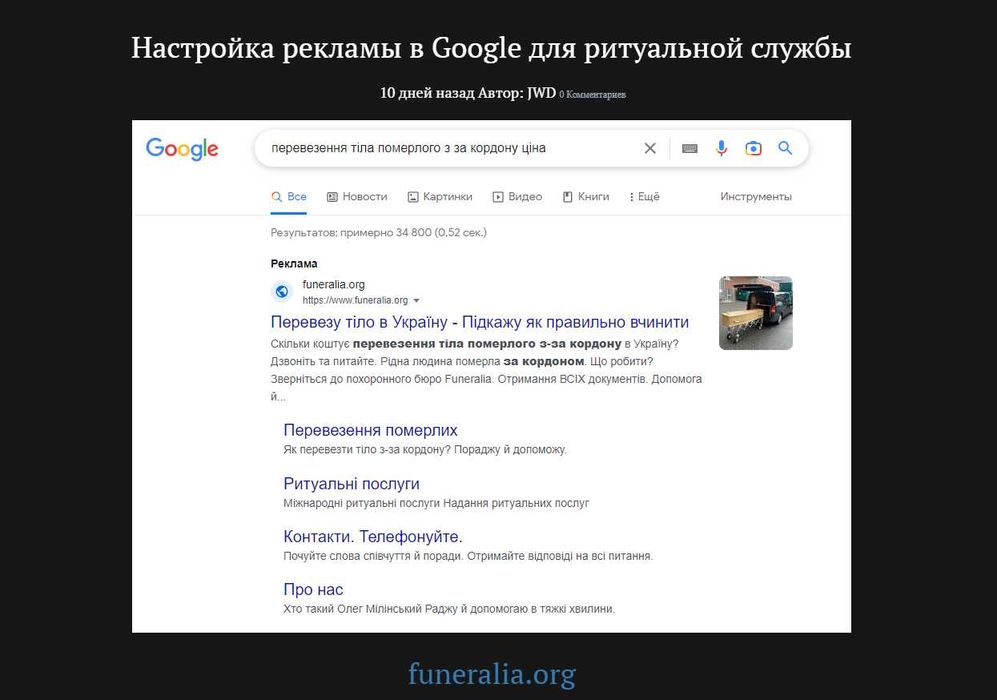Viewport: 997px width, 700px height.
Task: Open the on-screen keyboard icon
Action: [690, 148]
